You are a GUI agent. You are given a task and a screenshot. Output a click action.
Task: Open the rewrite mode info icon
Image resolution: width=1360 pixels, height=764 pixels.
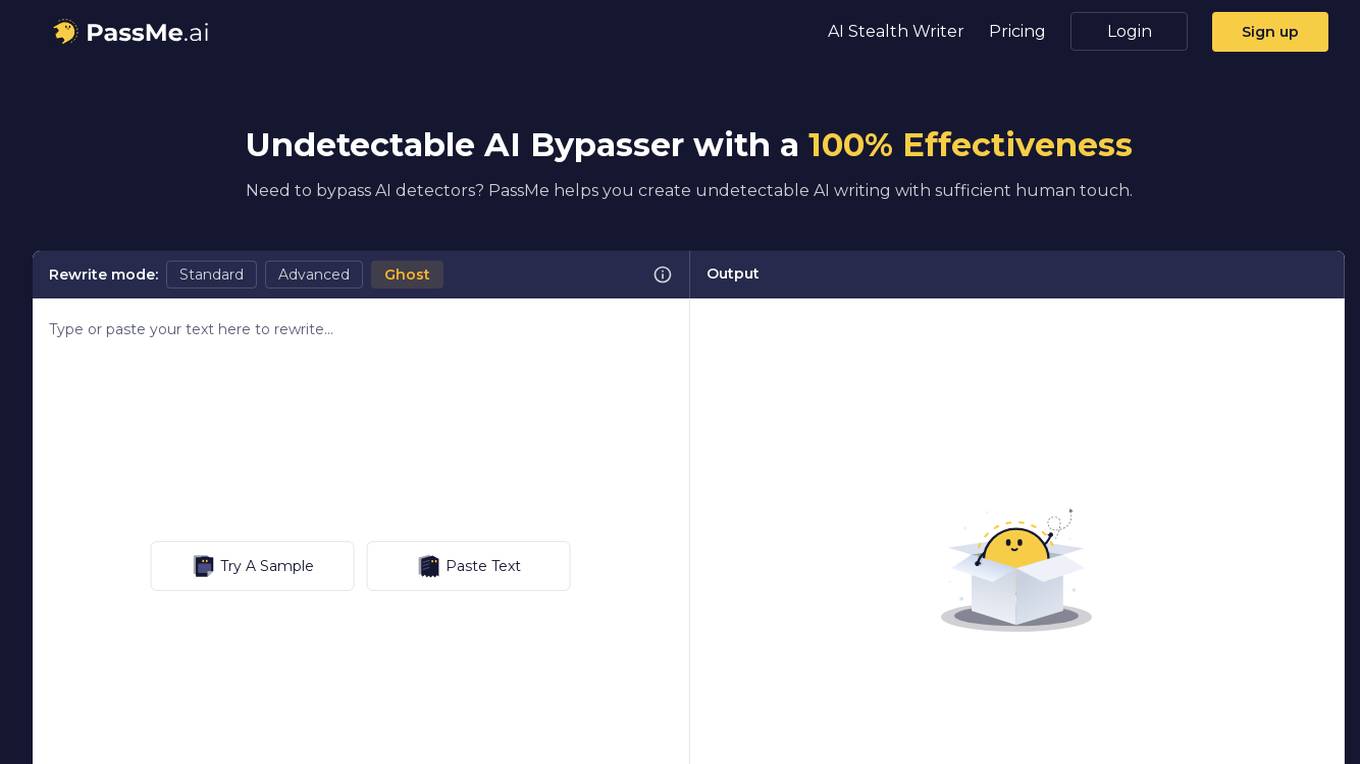click(662, 275)
